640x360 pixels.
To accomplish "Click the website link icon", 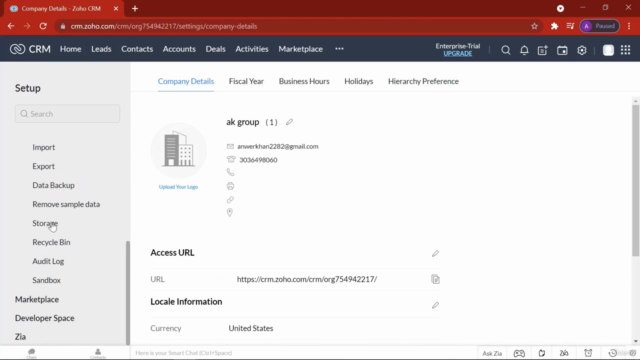I will [x=230, y=200].
